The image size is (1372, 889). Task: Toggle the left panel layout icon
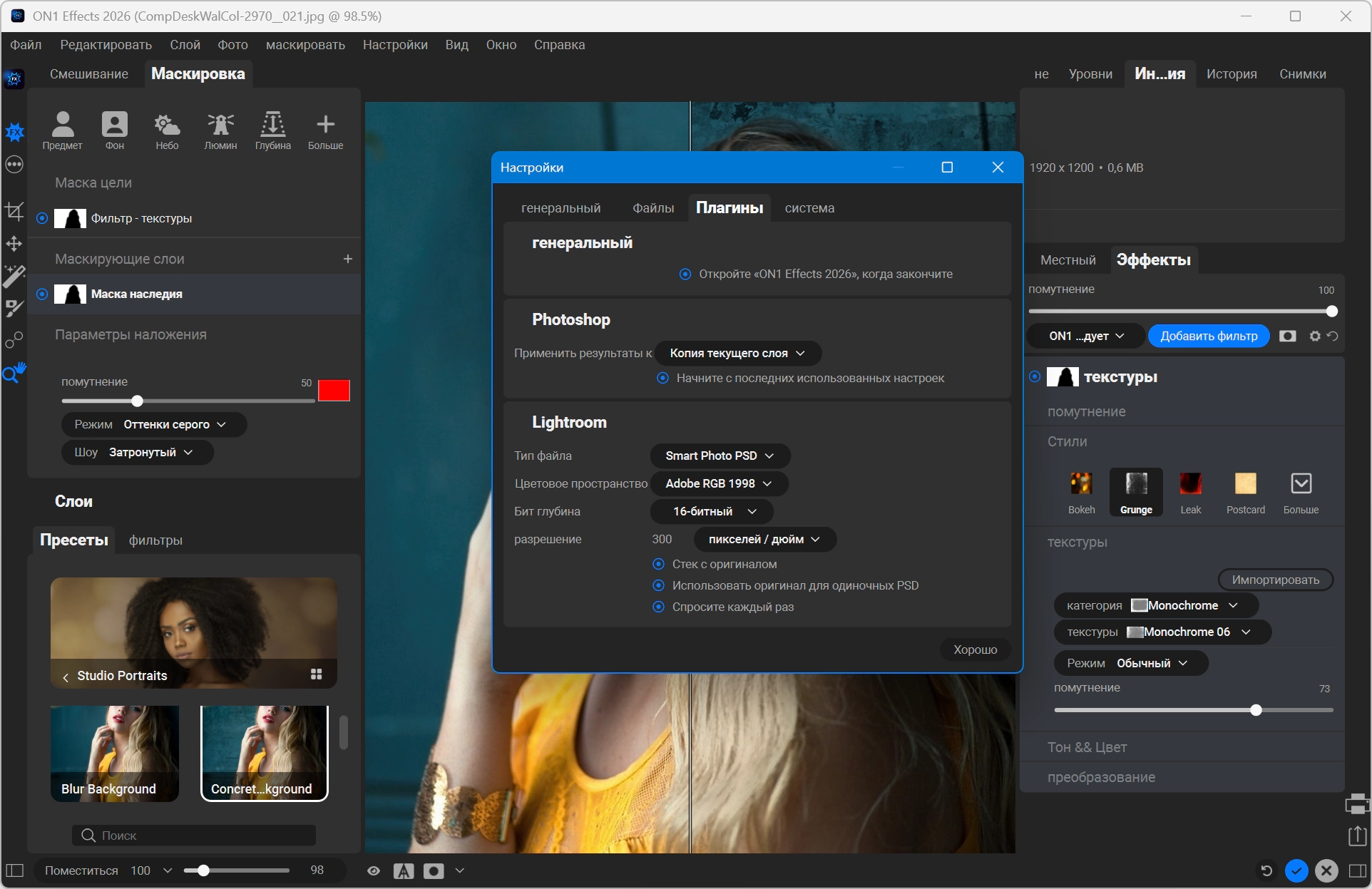tap(15, 870)
